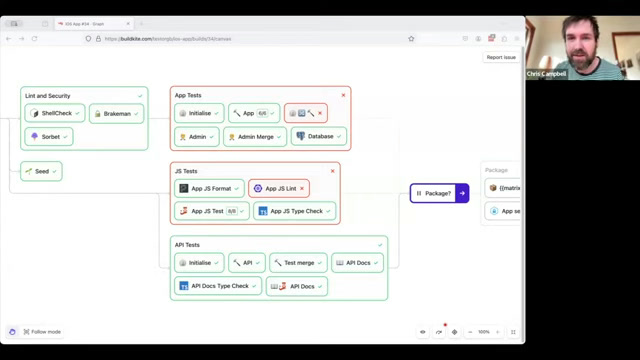640x360 pixels.
Task: Reload the page with refresh icon
Action: pos(34,39)
